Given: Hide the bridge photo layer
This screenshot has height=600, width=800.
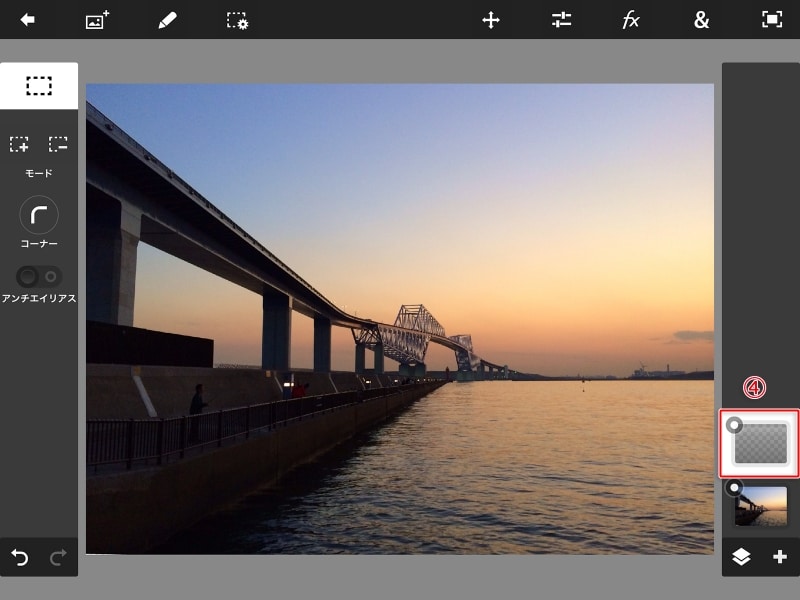Looking at the screenshot, I should (x=735, y=488).
